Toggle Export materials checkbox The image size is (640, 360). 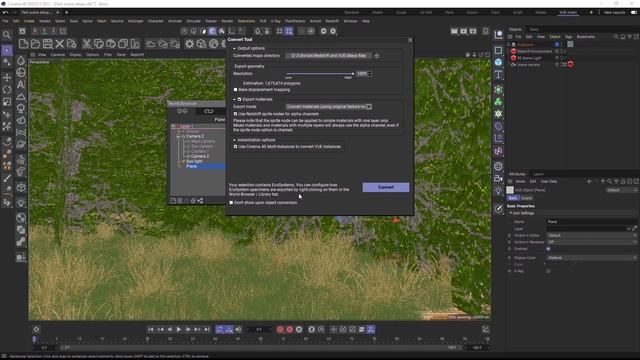[x=240, y=99]
